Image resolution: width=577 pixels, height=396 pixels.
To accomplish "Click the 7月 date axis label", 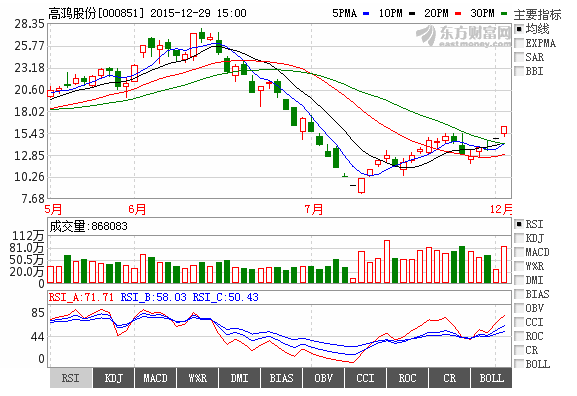I will (x=314, y=209).
